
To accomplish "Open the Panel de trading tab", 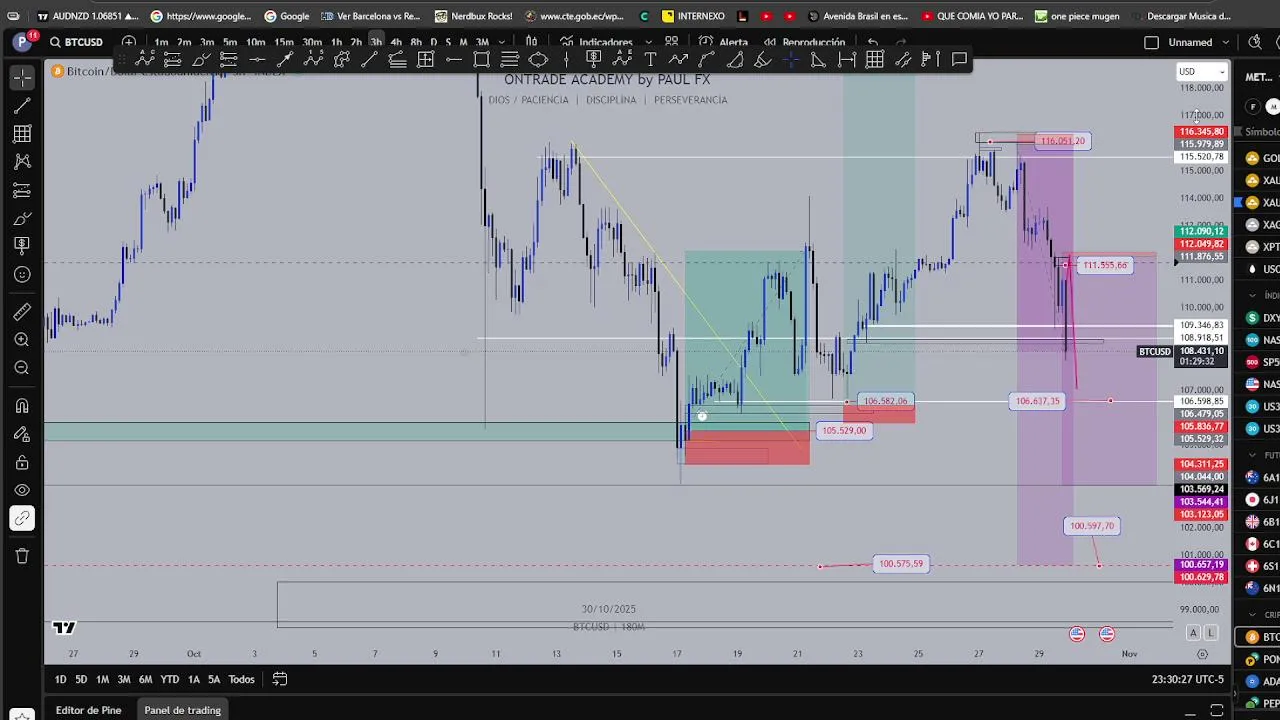I will pyautogui.click(x=182, y=710).
